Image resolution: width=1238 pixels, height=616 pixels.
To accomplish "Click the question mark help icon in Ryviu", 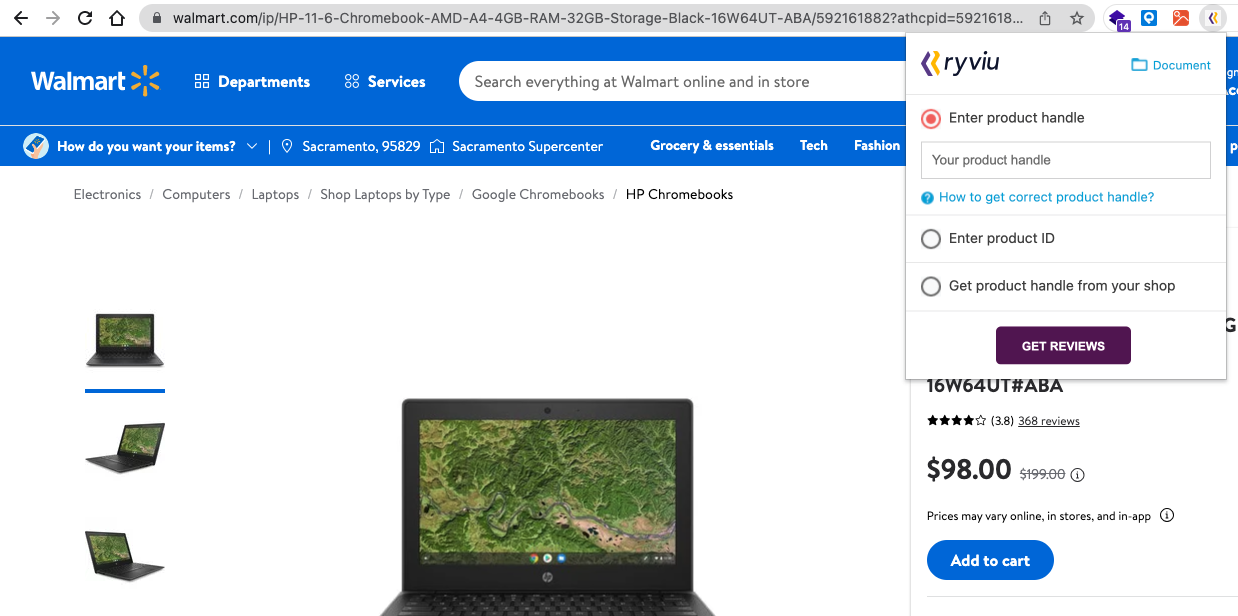I will pyautogui.click(x=927, y=198).
